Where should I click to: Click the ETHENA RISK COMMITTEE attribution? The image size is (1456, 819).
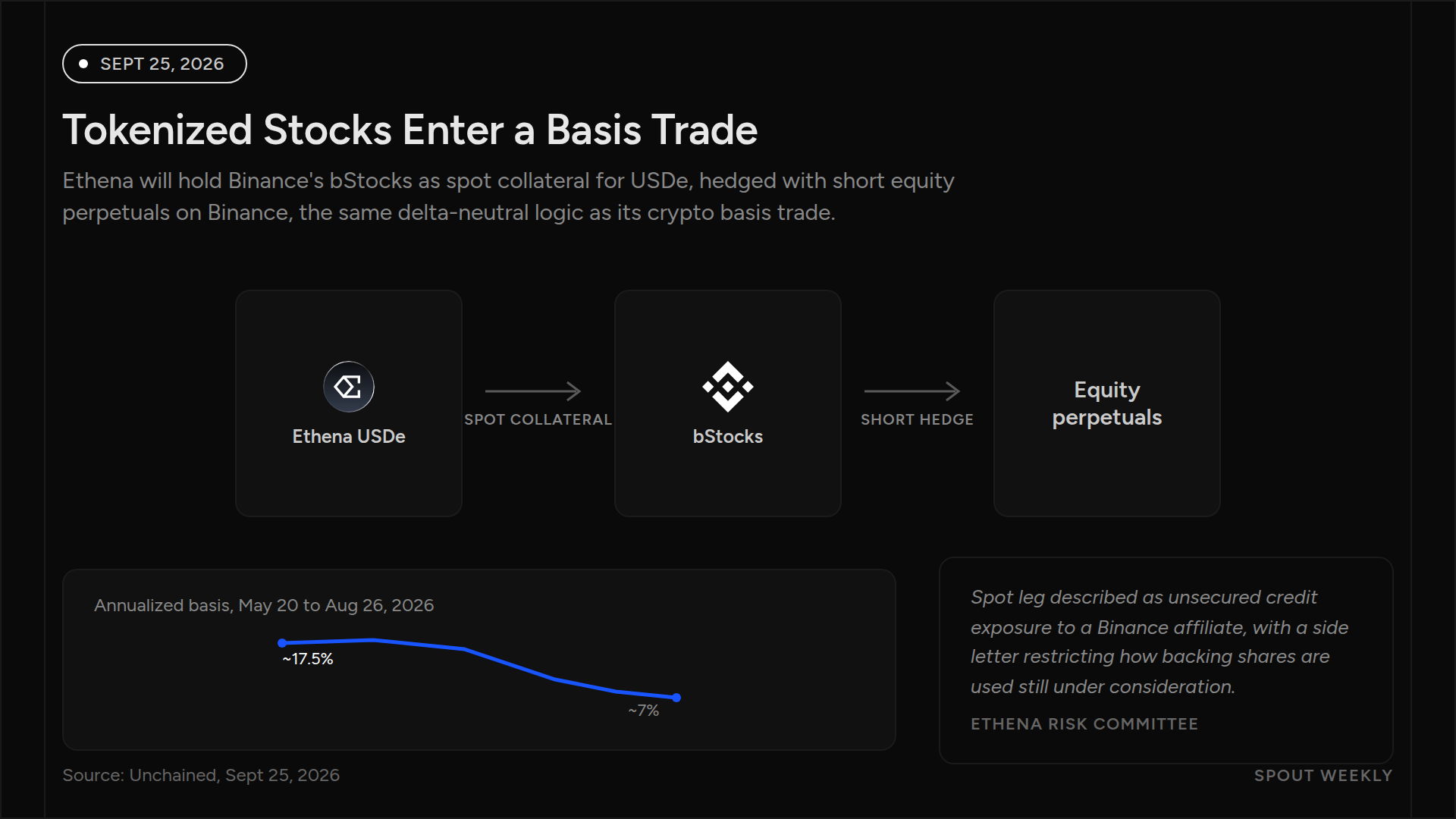click(1084, 724)
